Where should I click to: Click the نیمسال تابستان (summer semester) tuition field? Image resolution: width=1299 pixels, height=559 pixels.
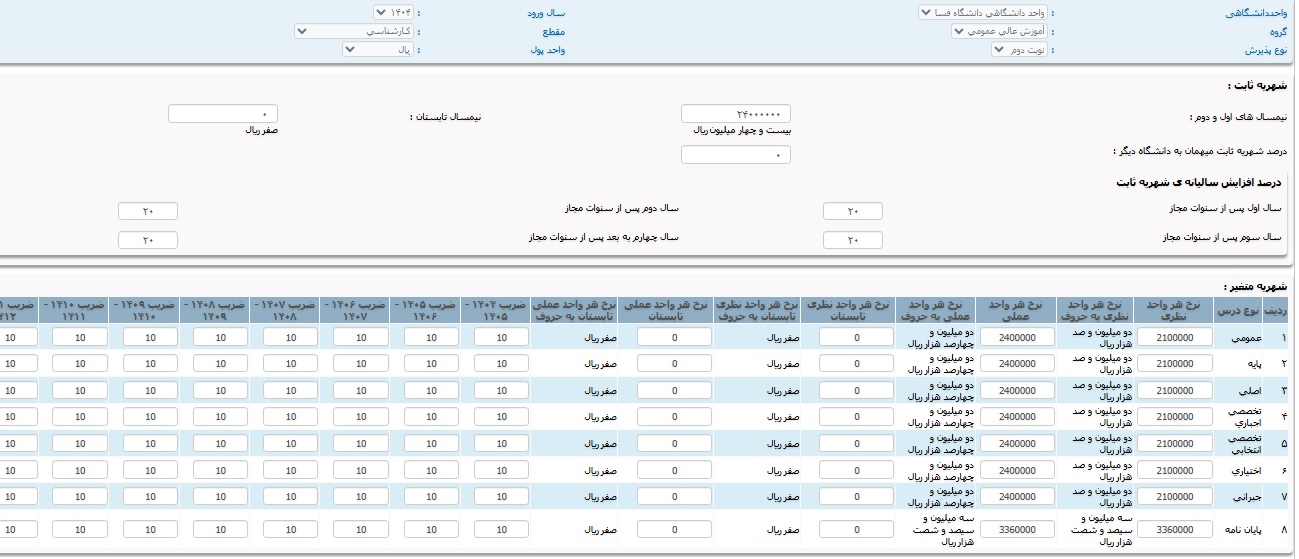pyautogui.click(x=223, y=114)
